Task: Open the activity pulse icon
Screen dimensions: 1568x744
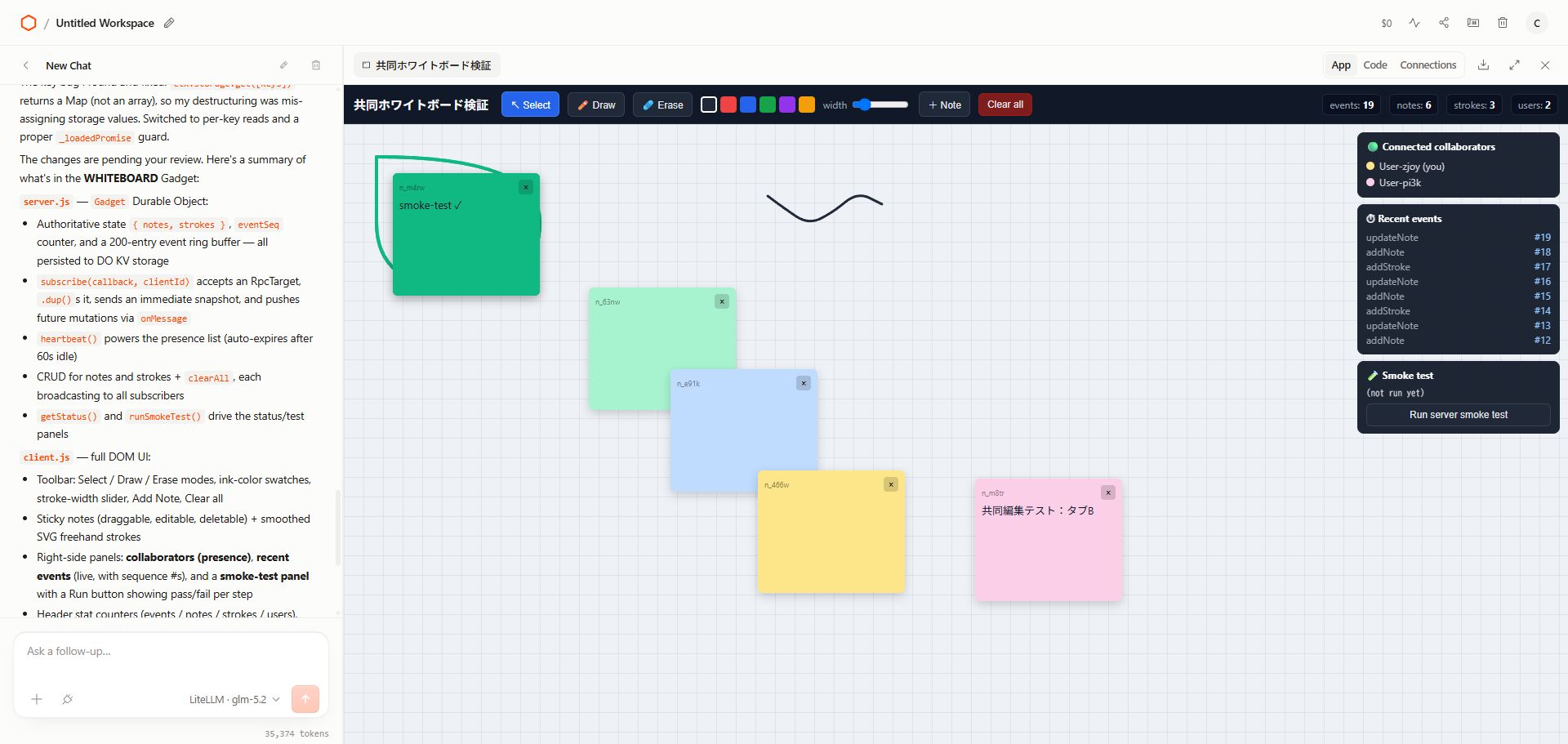Action: pos(1414,23)
